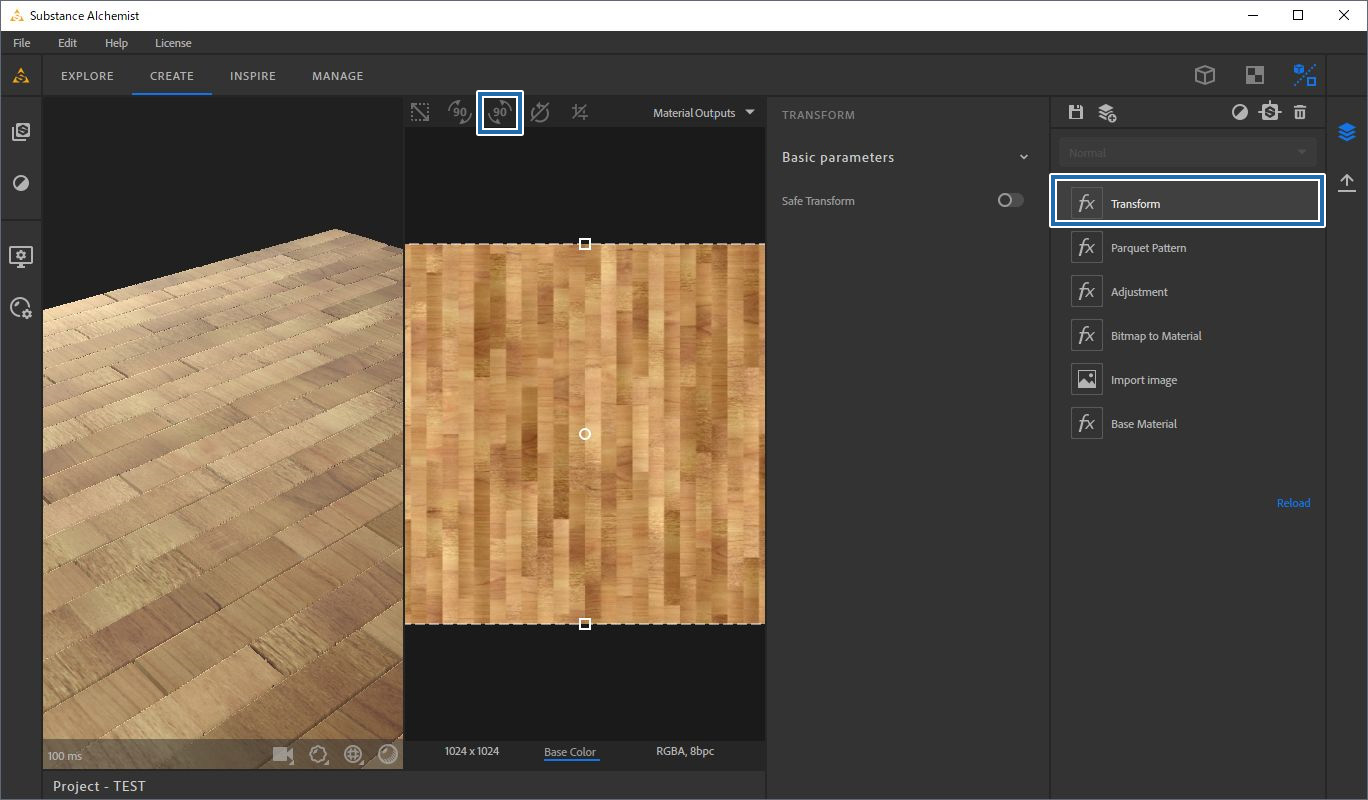Click the Reload link
Viewport: 1368px width, 800px height.
pos(1293,503)
